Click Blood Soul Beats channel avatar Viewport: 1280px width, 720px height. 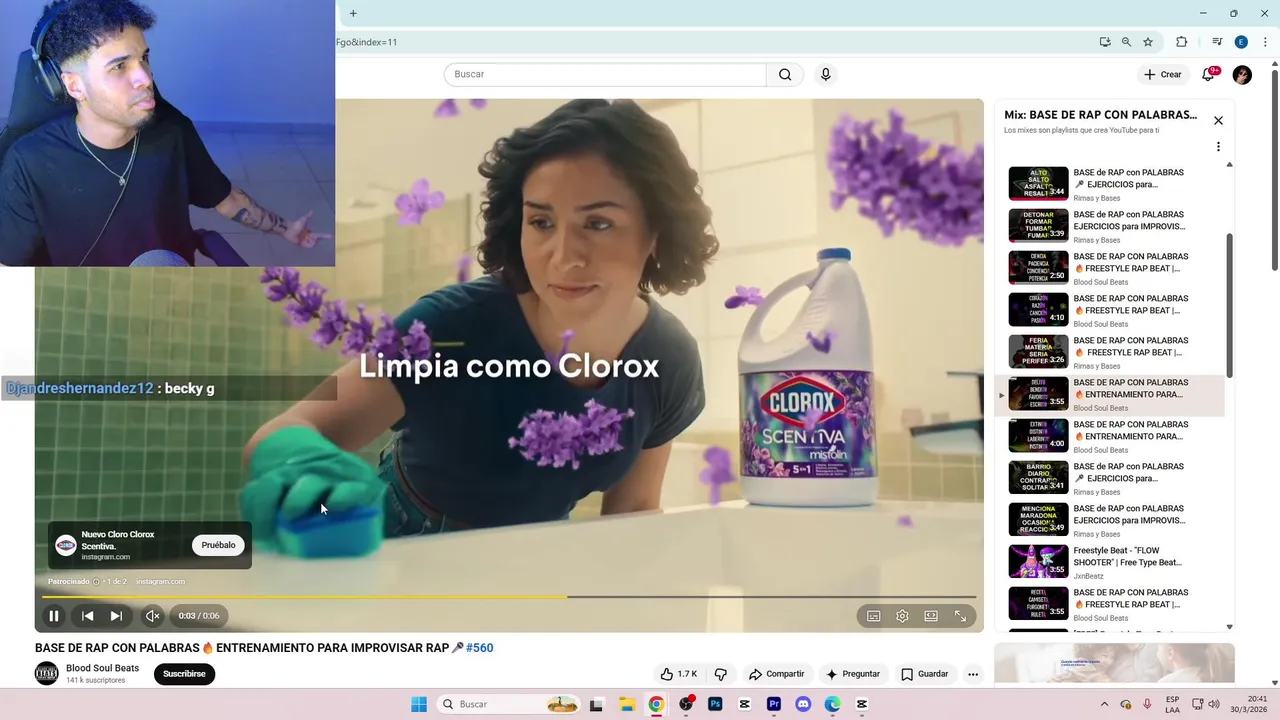[47, 674]
